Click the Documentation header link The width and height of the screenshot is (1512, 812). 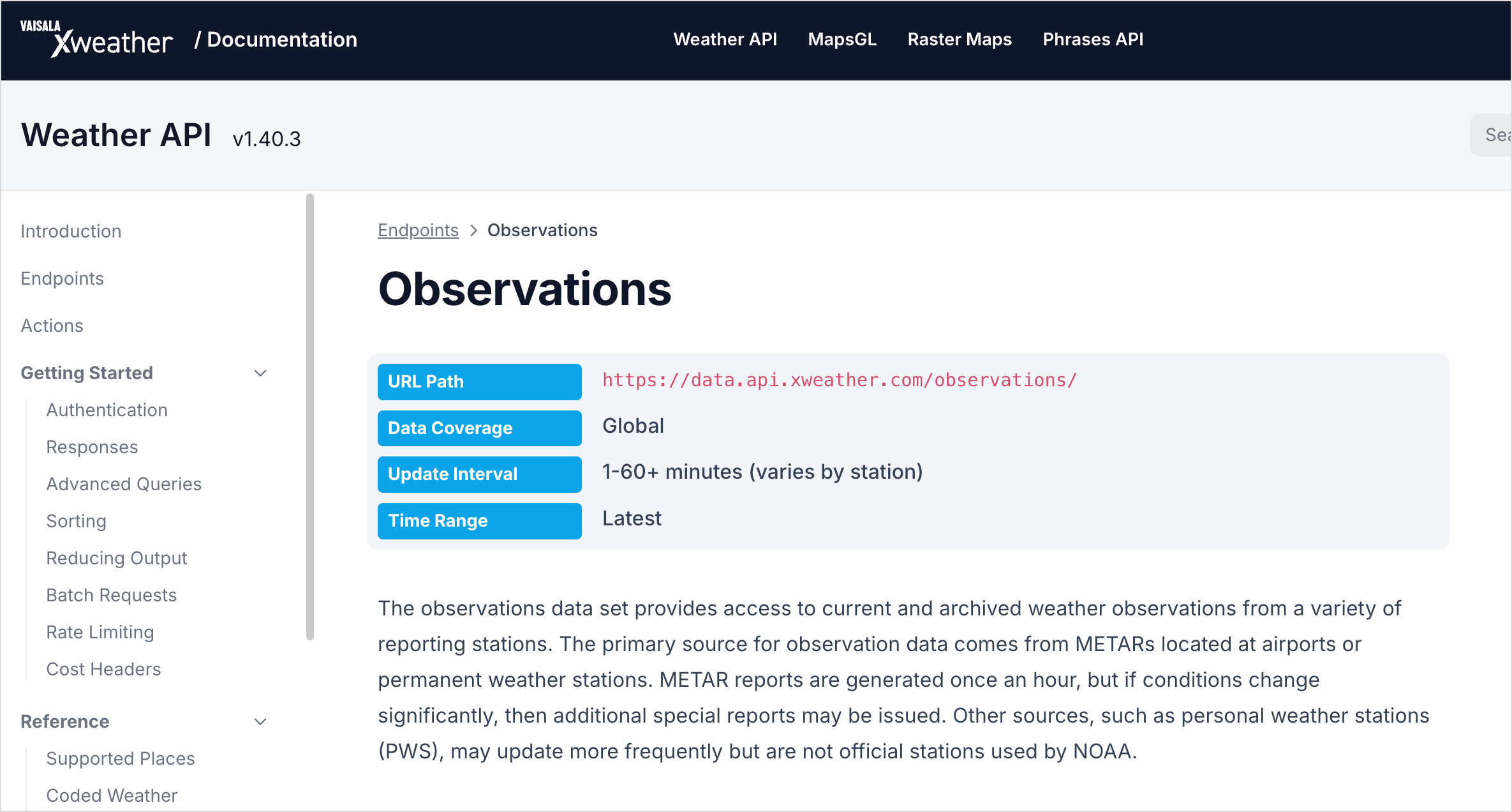coord(276,40)
